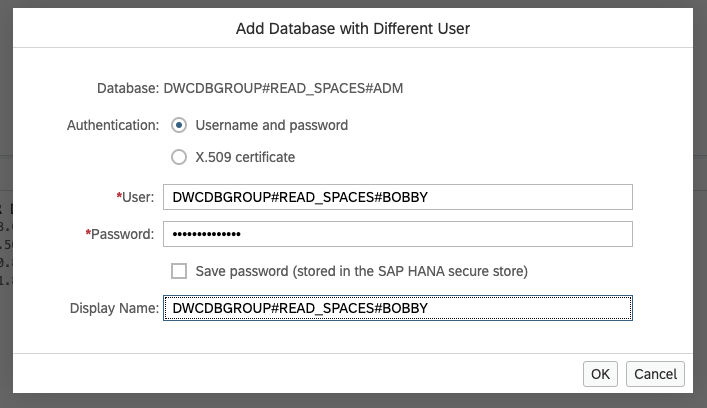Click the Authentication label
Screen dimensions: 707x408
pos(113,125)
